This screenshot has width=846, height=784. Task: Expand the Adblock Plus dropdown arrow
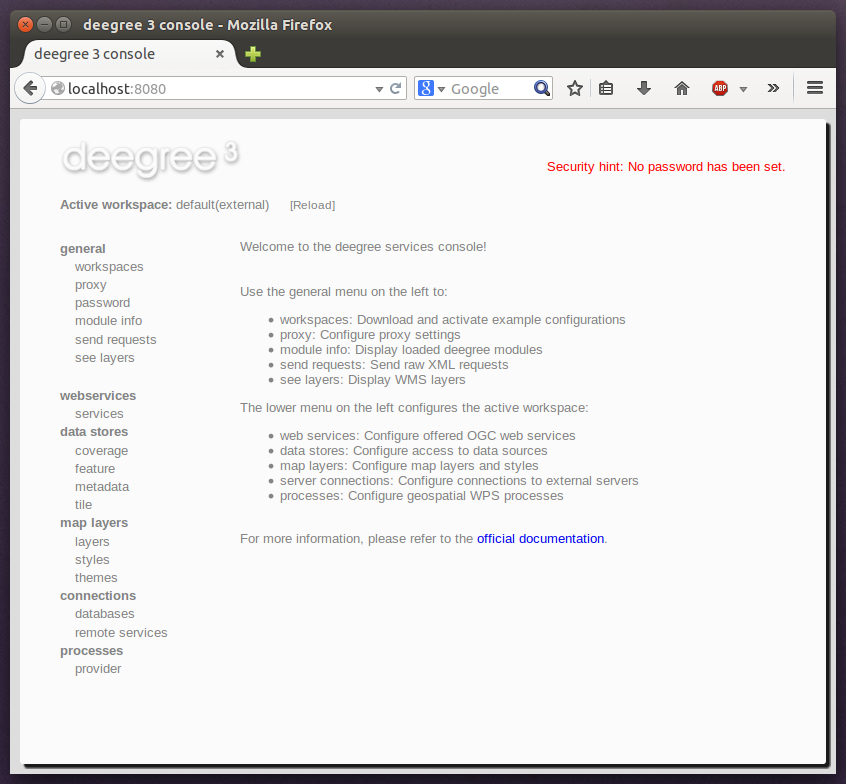742,88
